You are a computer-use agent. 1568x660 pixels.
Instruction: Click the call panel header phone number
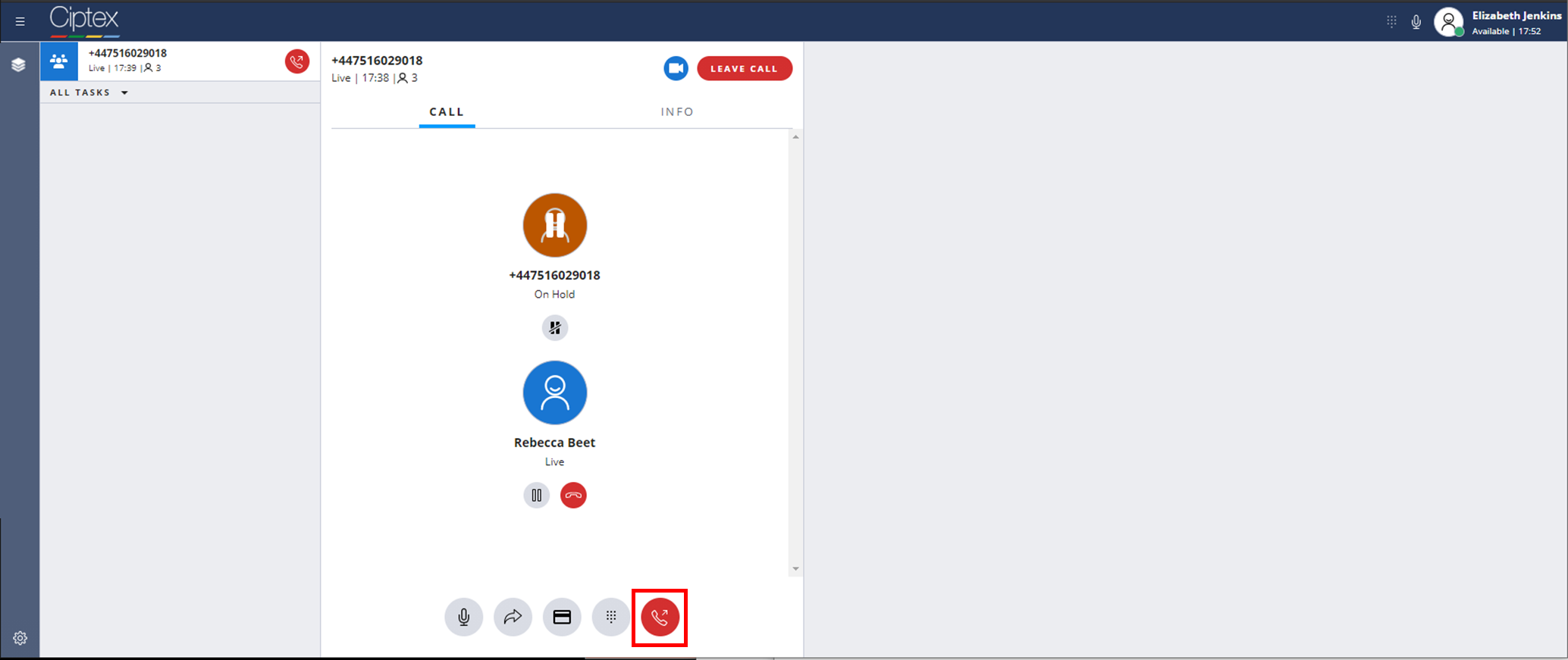(x=377, y=61)
